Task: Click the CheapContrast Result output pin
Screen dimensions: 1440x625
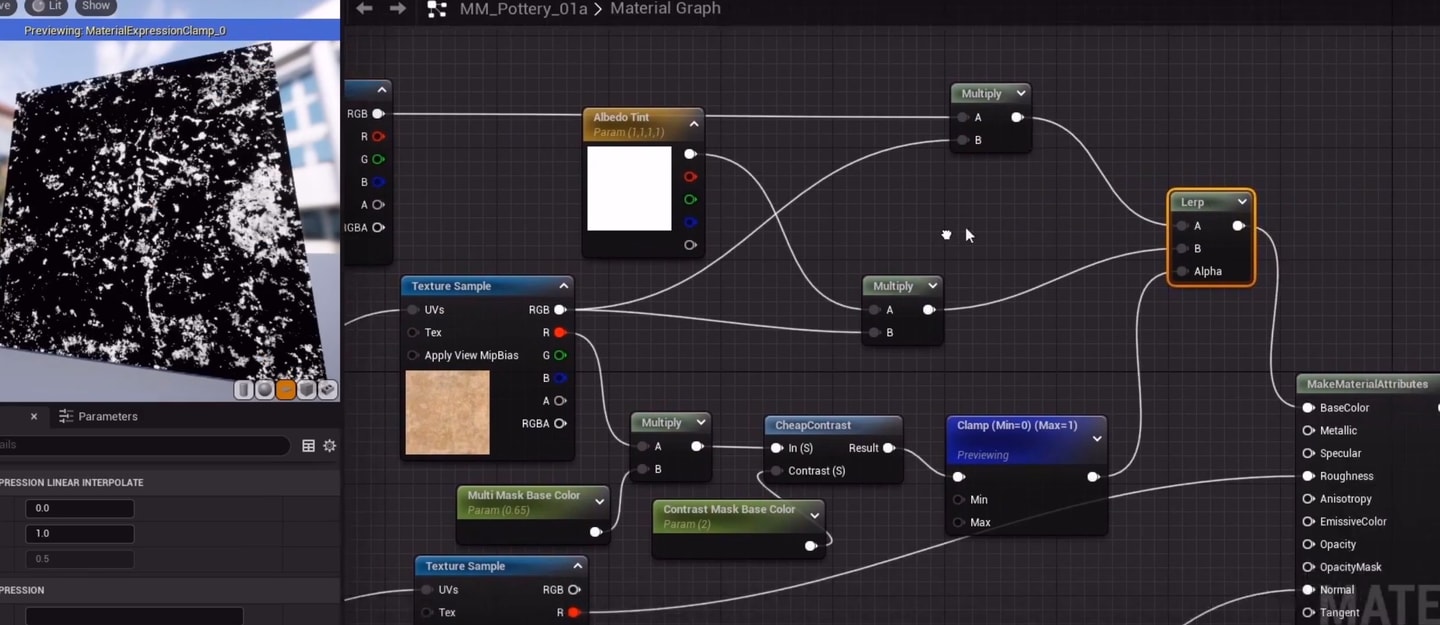Action: 889,448
